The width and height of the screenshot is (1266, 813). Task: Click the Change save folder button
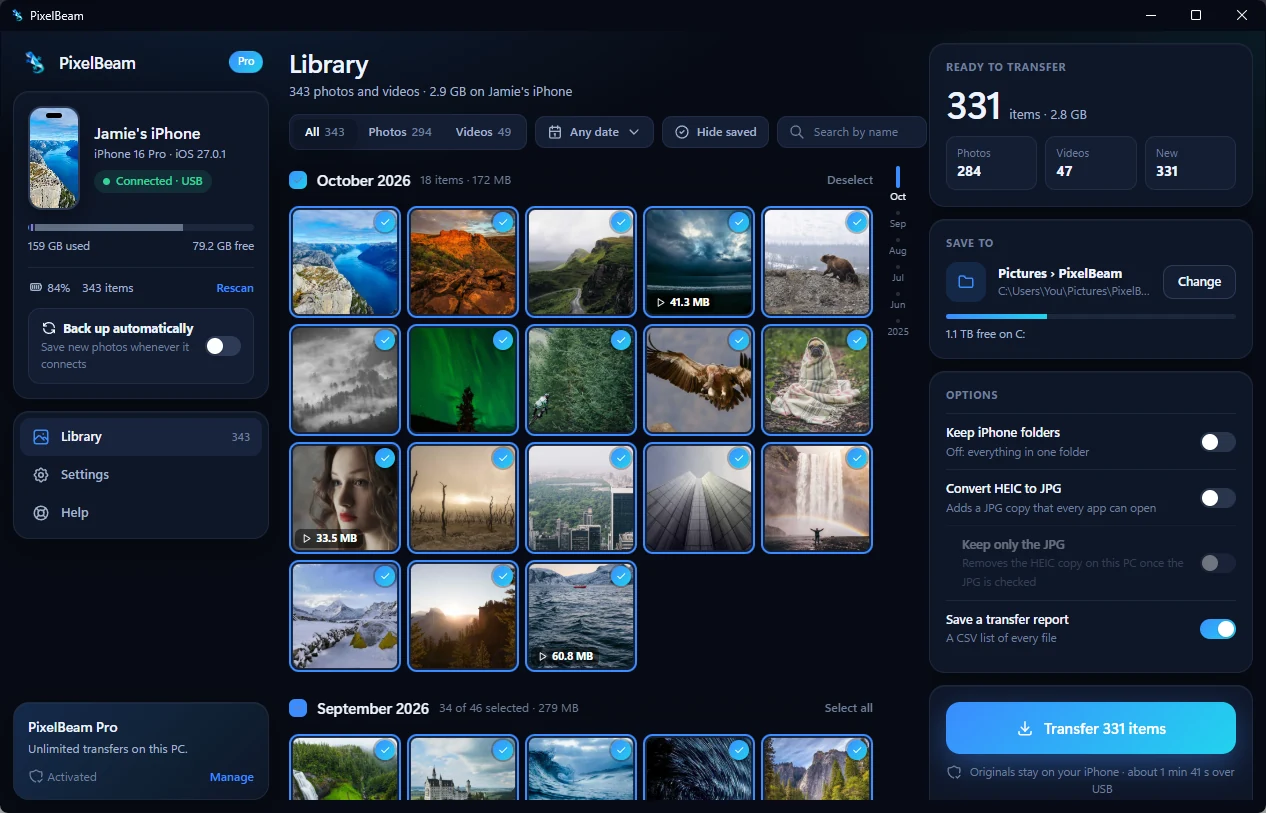pos(1199,282)
